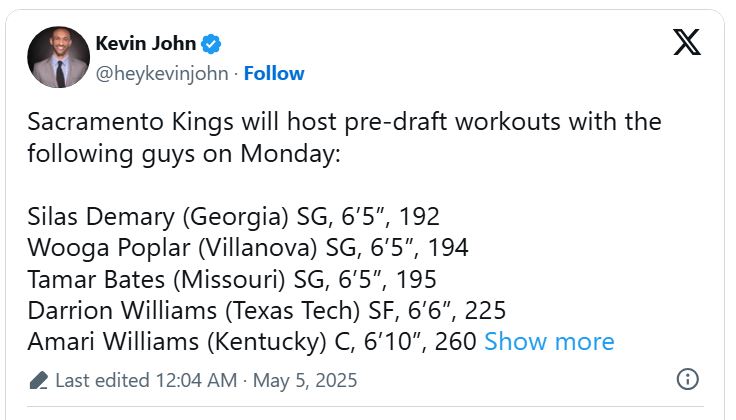
Task: Open the tweet info circle icon
Action: [x=687, y=380]
